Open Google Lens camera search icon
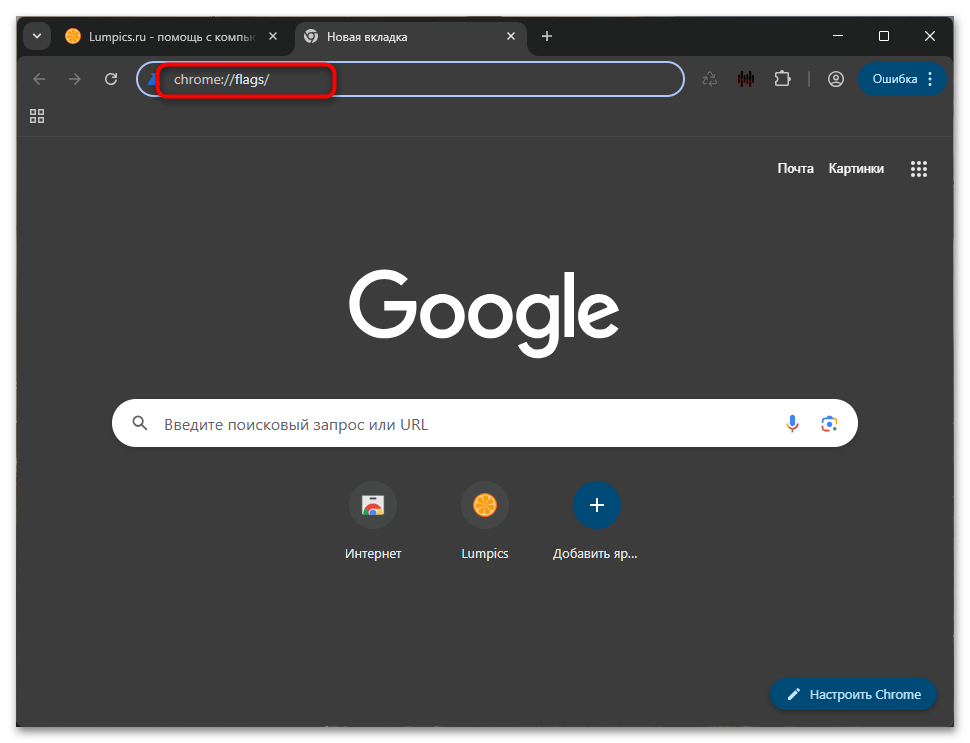Viewport: 970px width, 743px height. pyautogui.click(x=829, y=423)
